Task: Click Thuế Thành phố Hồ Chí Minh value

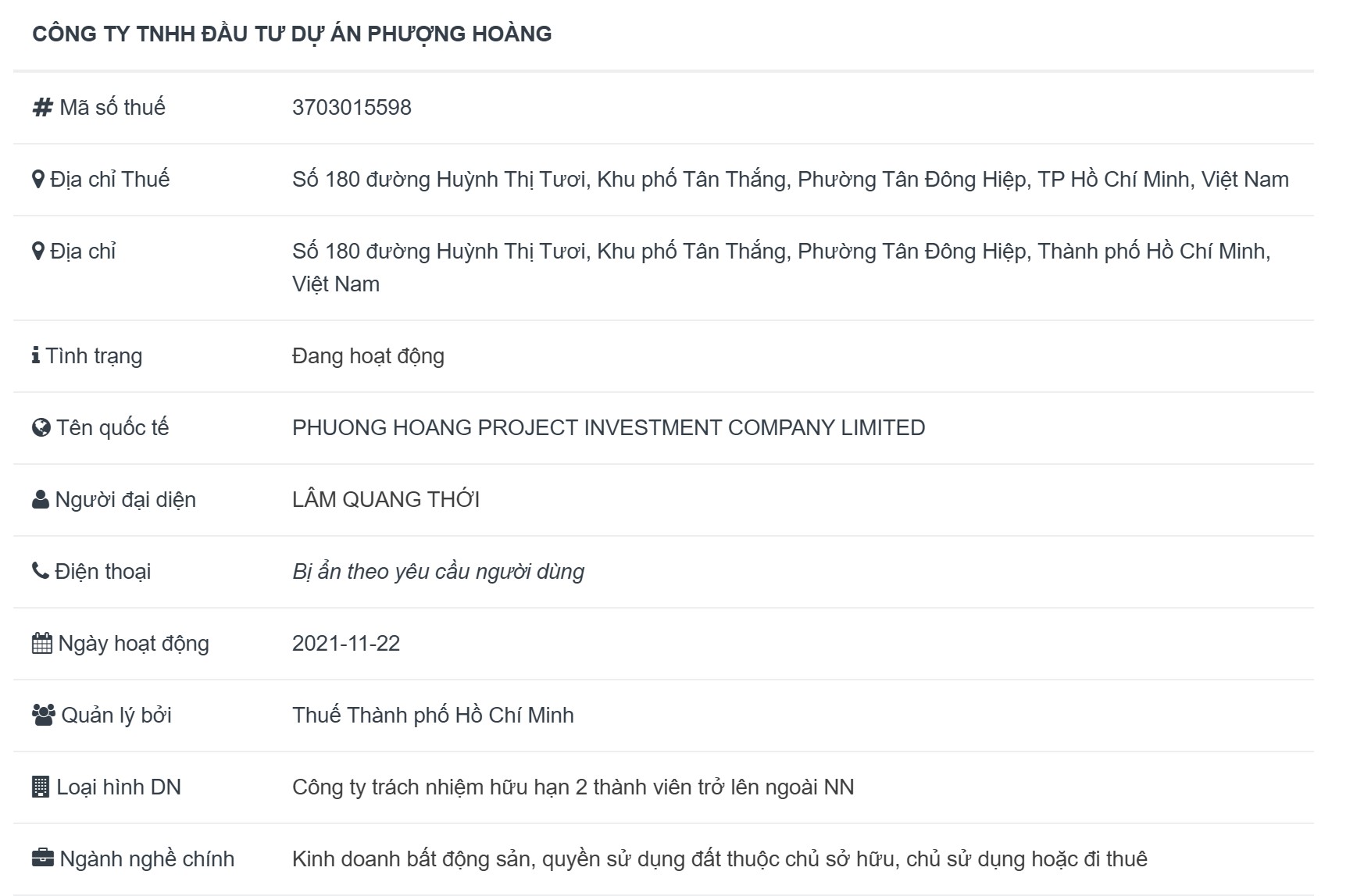Action: pyautogui.click(x=433, y=716)
